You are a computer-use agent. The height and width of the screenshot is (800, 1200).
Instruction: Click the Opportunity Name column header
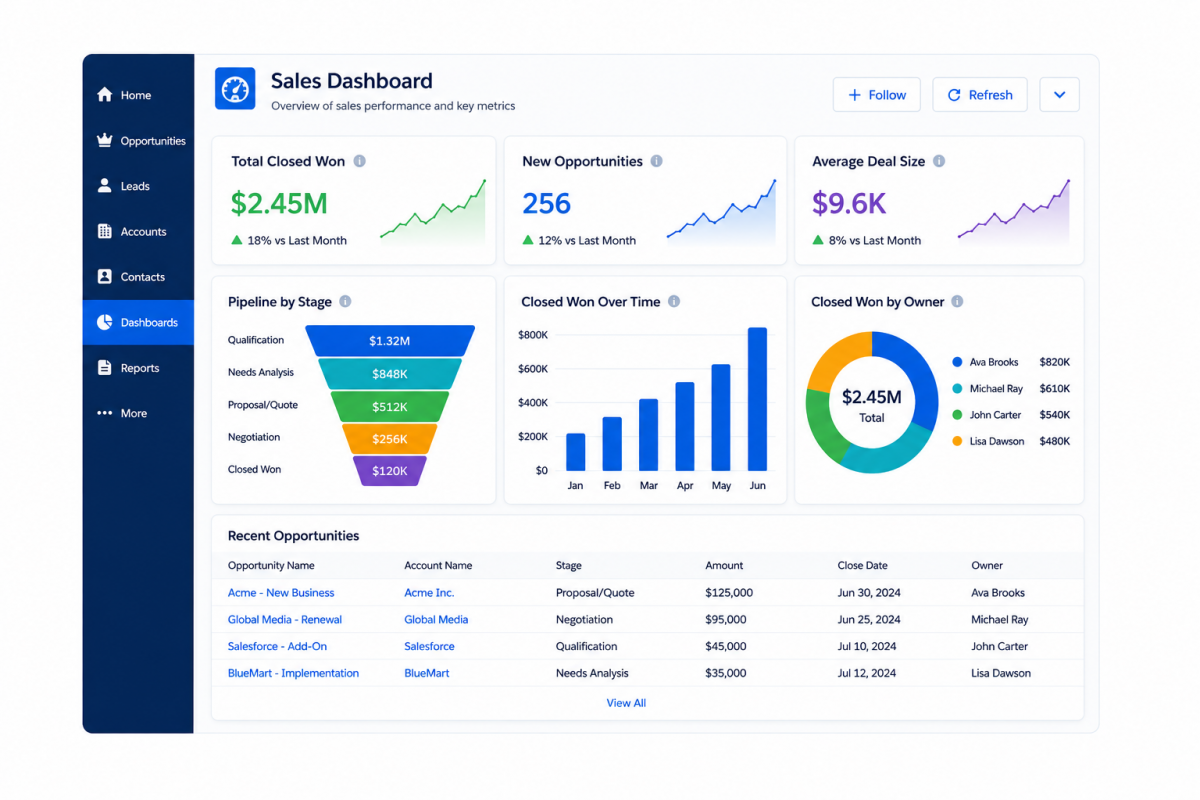(x=271, y=566)
